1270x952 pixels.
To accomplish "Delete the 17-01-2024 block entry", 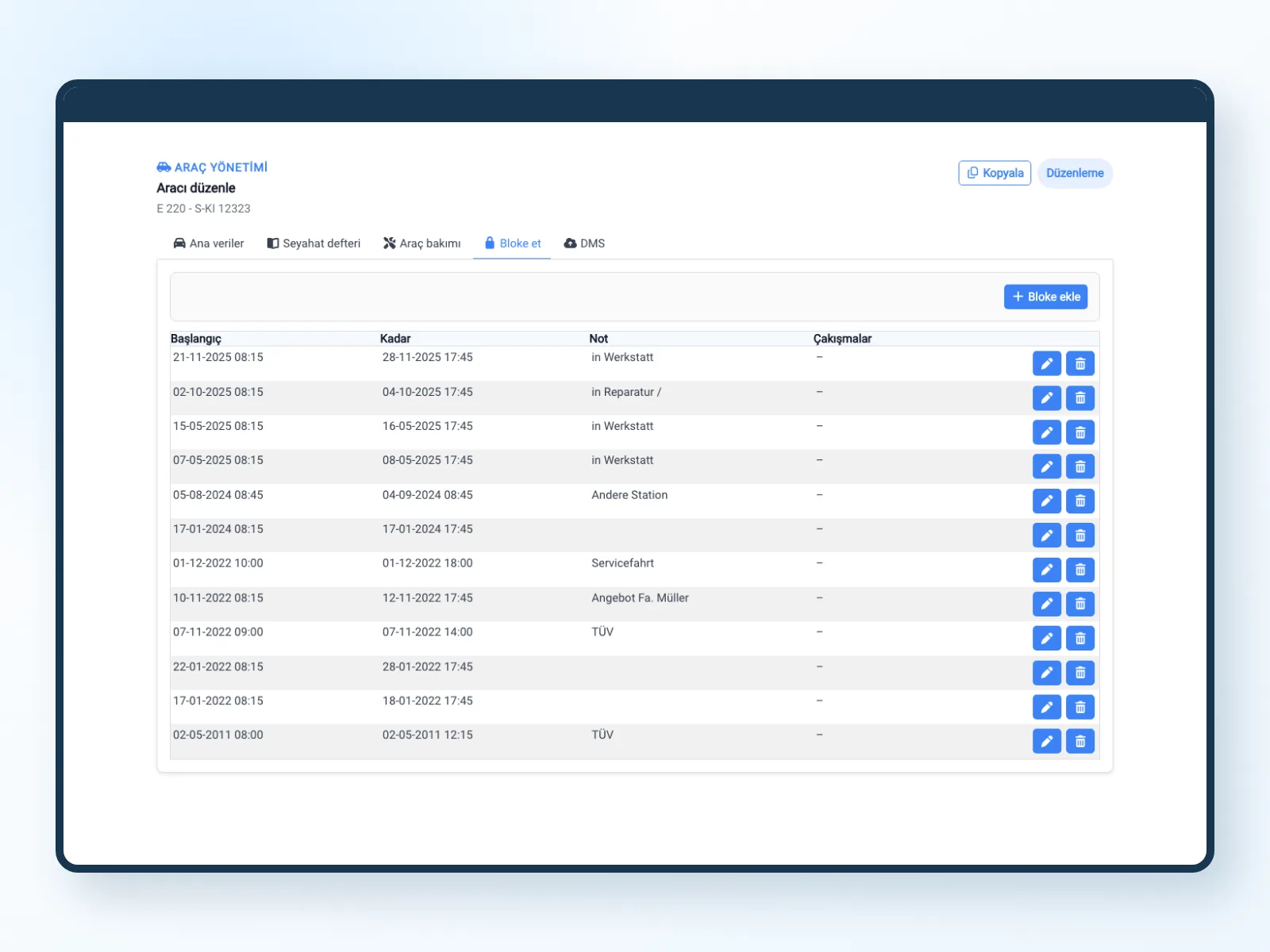I will pyautogui.click(x=1079, y=535).
